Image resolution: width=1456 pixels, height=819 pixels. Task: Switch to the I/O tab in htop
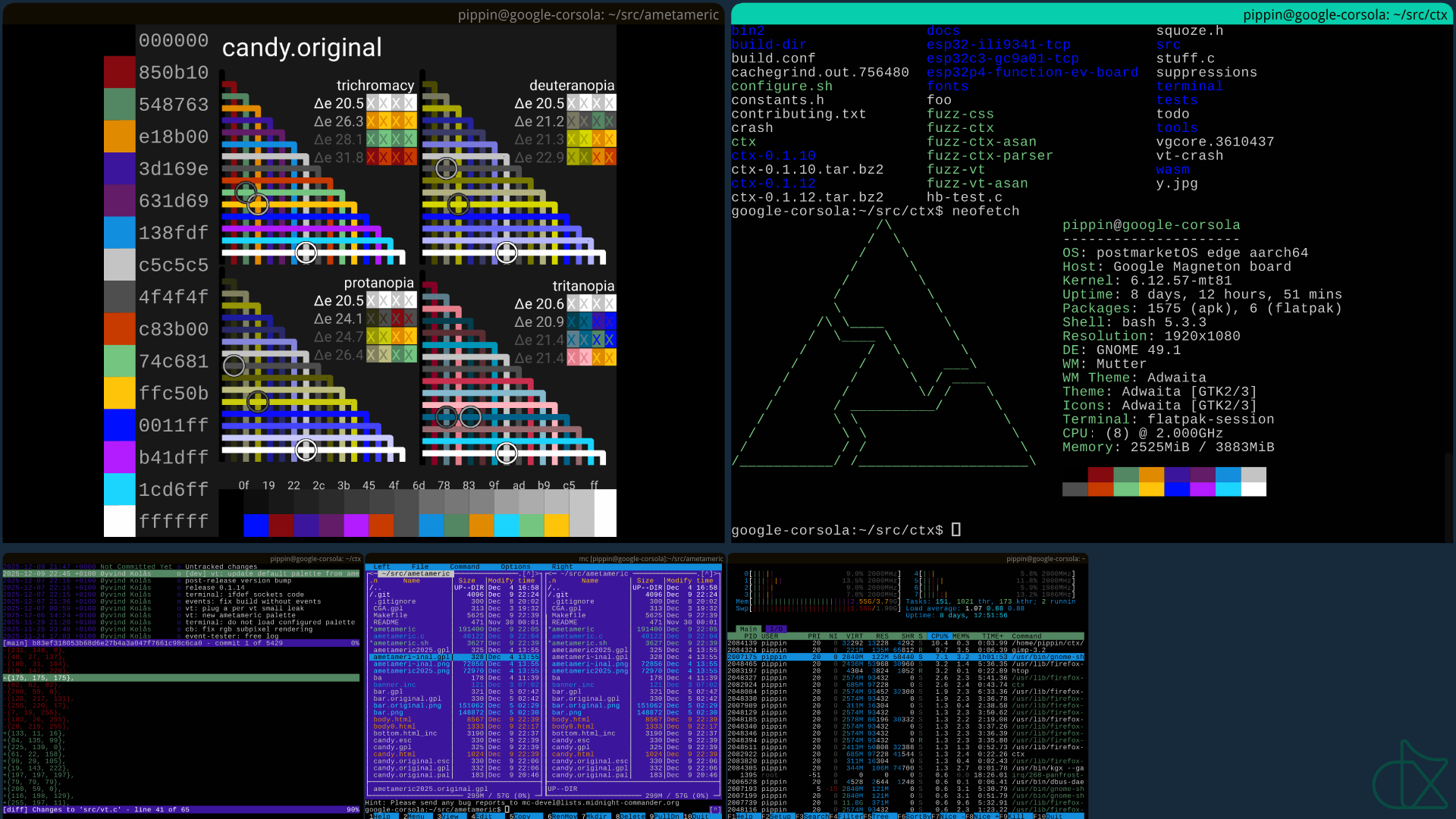coord(775,629)
